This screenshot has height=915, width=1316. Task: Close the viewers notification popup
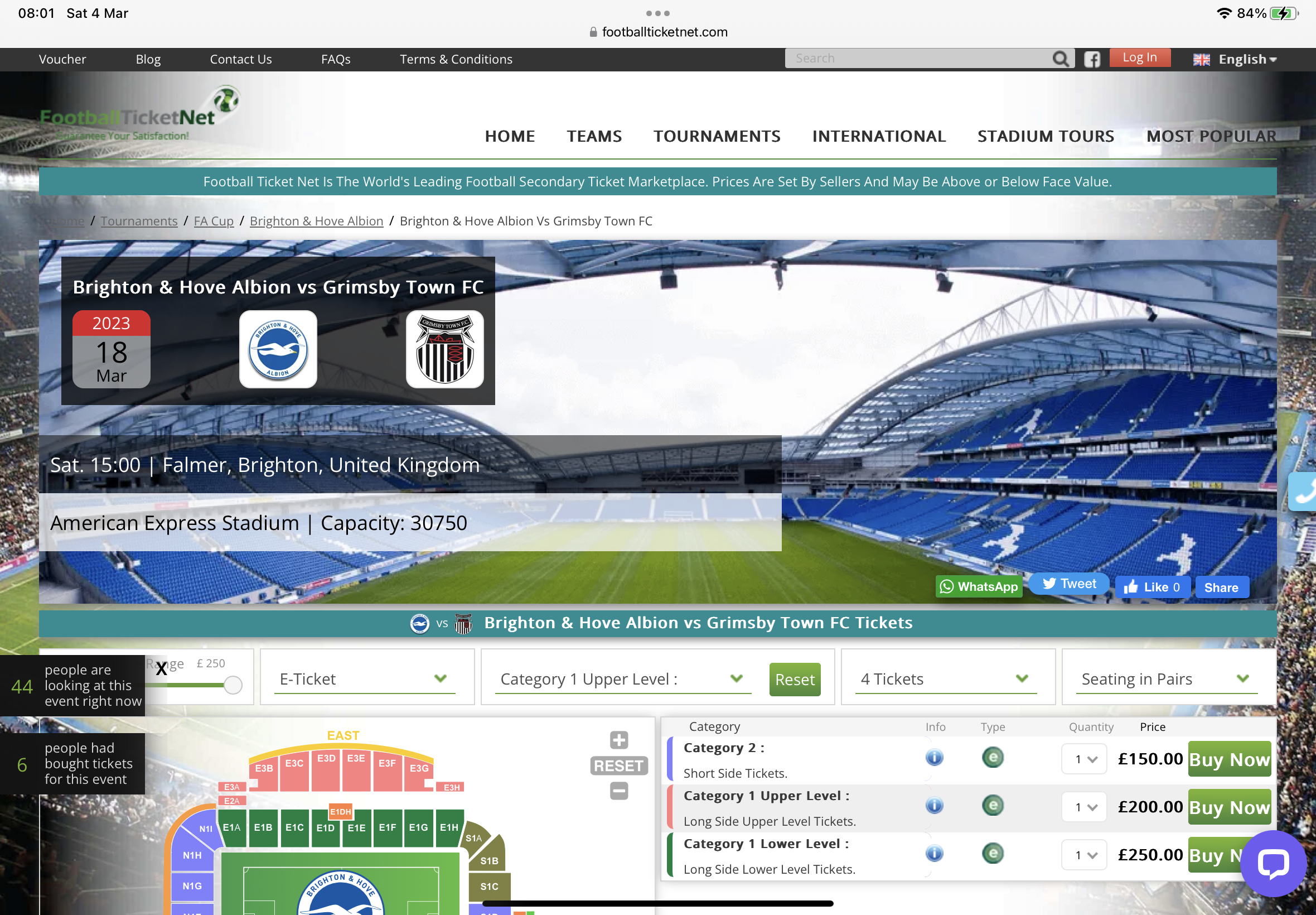pyautogui.click(x=162, y=668)
